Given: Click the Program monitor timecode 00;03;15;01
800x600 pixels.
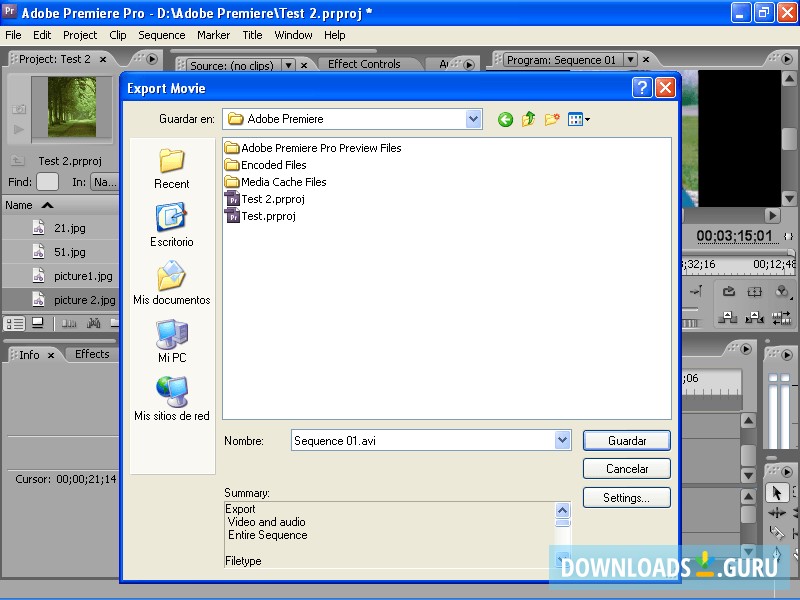Looking at the screenshot, I should tap(734, 236).
